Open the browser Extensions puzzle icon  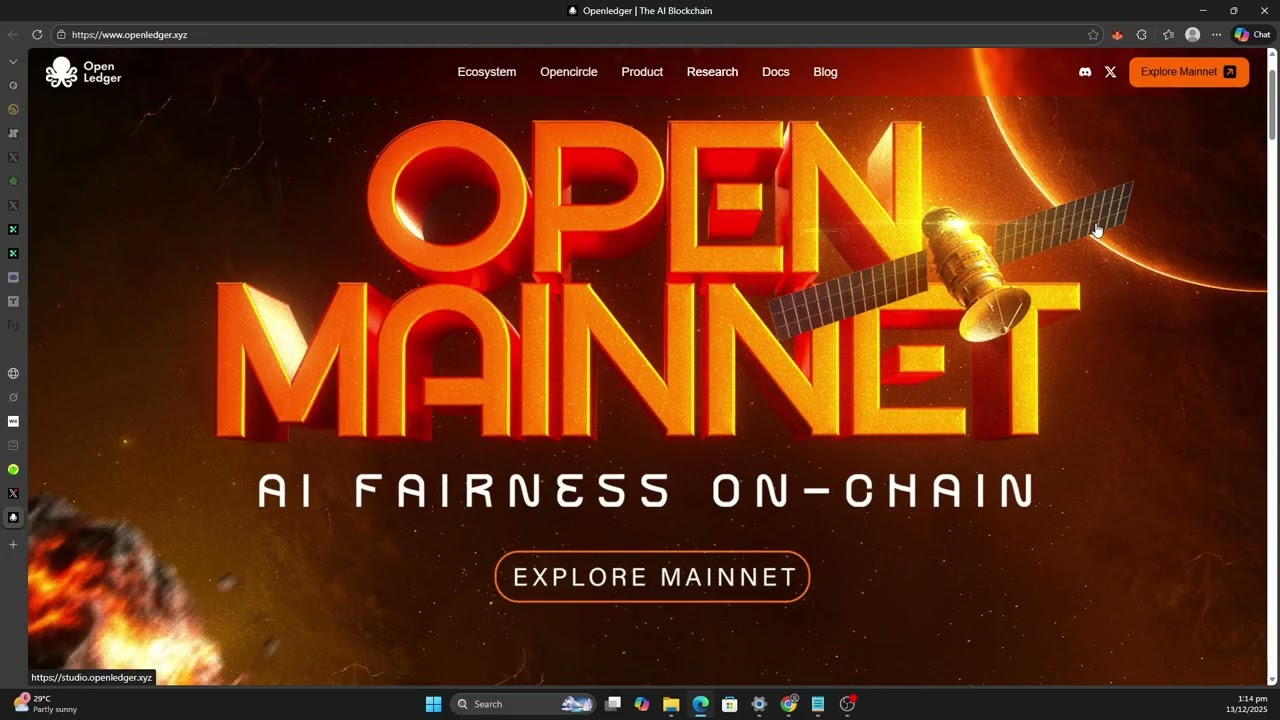pos(1142,35)
